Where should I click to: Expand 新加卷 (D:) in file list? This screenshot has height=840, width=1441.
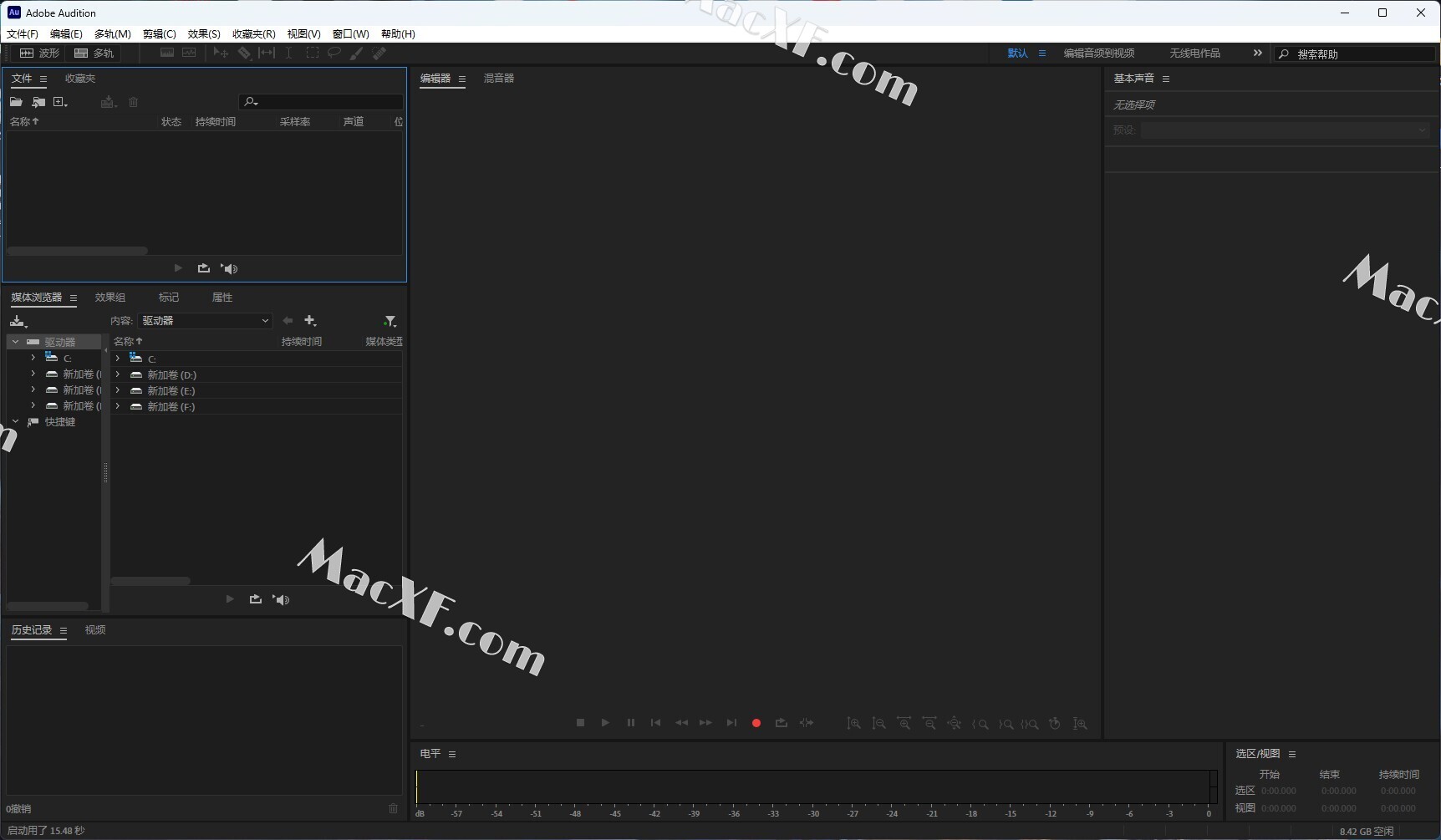point(118,374)
